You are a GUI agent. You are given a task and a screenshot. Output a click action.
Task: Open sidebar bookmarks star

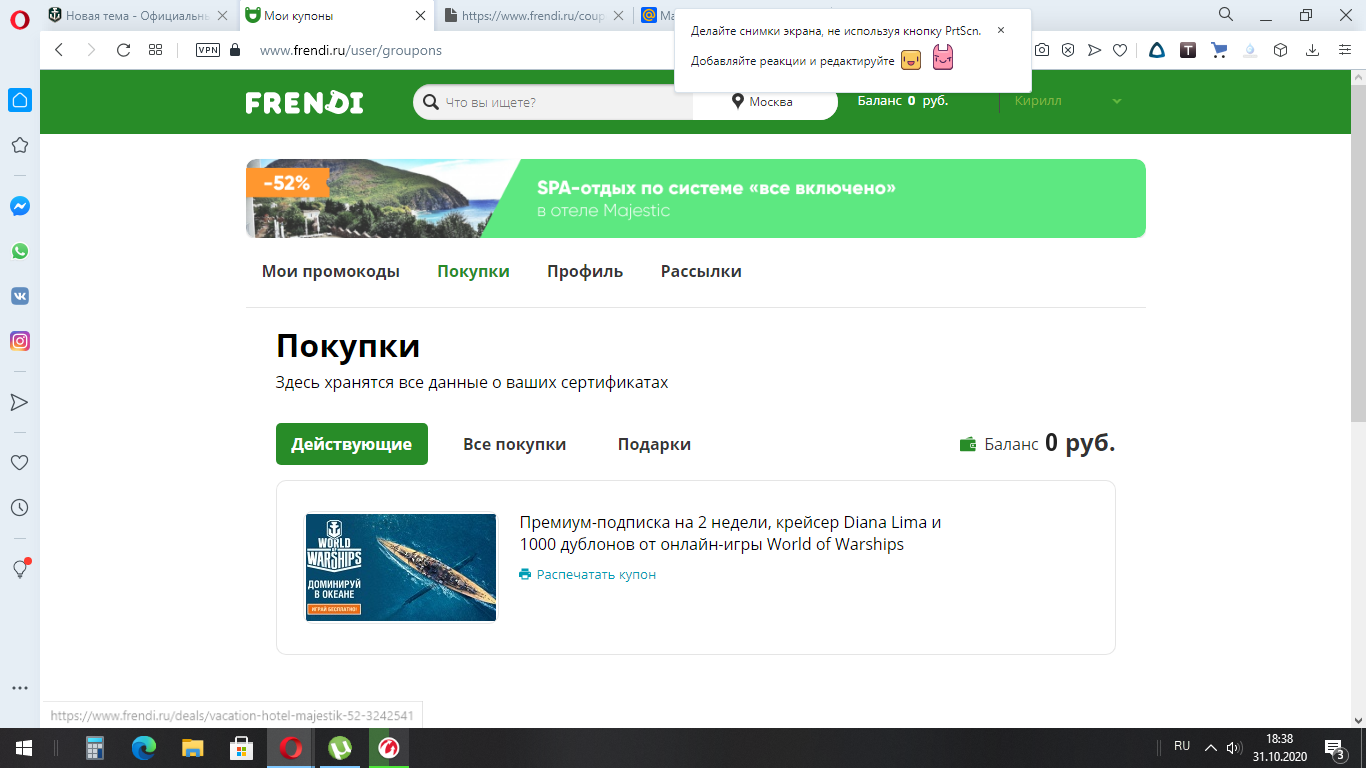click(x=19, y=145)
